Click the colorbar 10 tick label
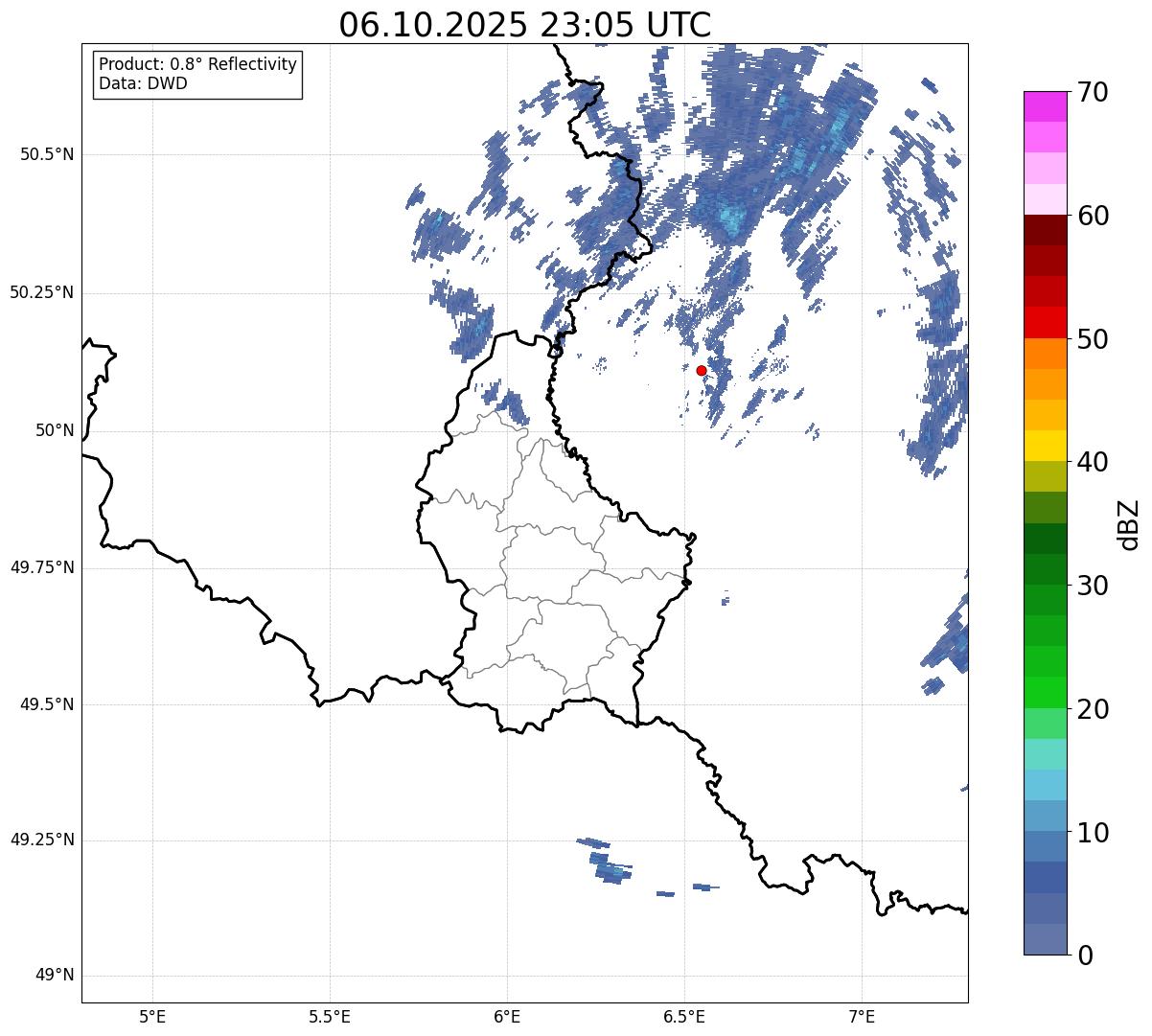The height and width of the screenshot is (1036, 1152). point(1093,833)
